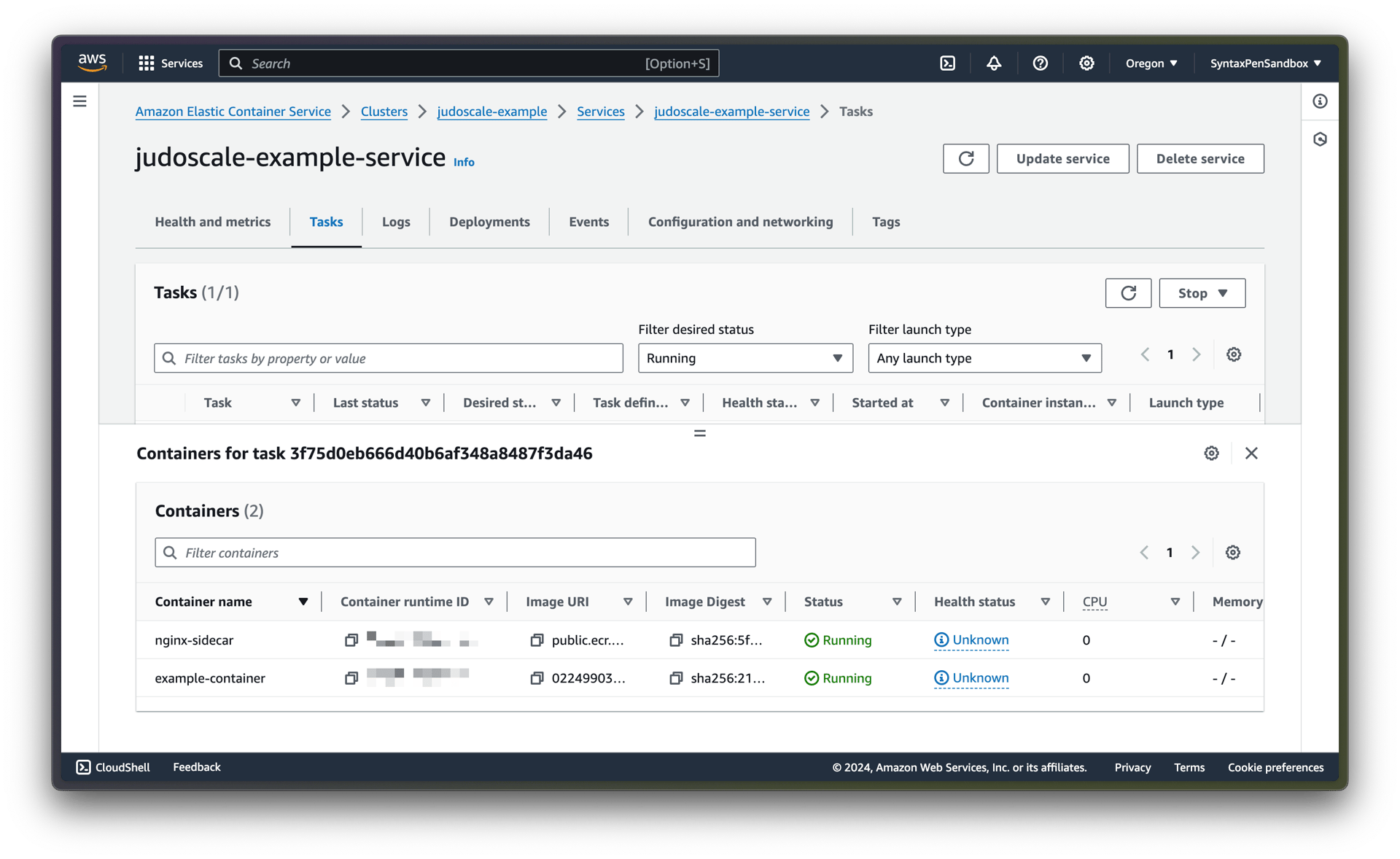Screen dimensions: 1400x859
Task: Open the Any launch type dropdown
Action: pos(984,358)
